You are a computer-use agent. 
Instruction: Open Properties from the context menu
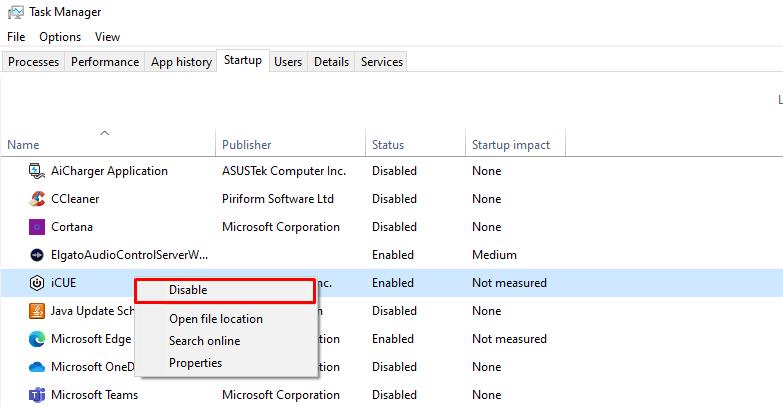[x=195, y=363]
